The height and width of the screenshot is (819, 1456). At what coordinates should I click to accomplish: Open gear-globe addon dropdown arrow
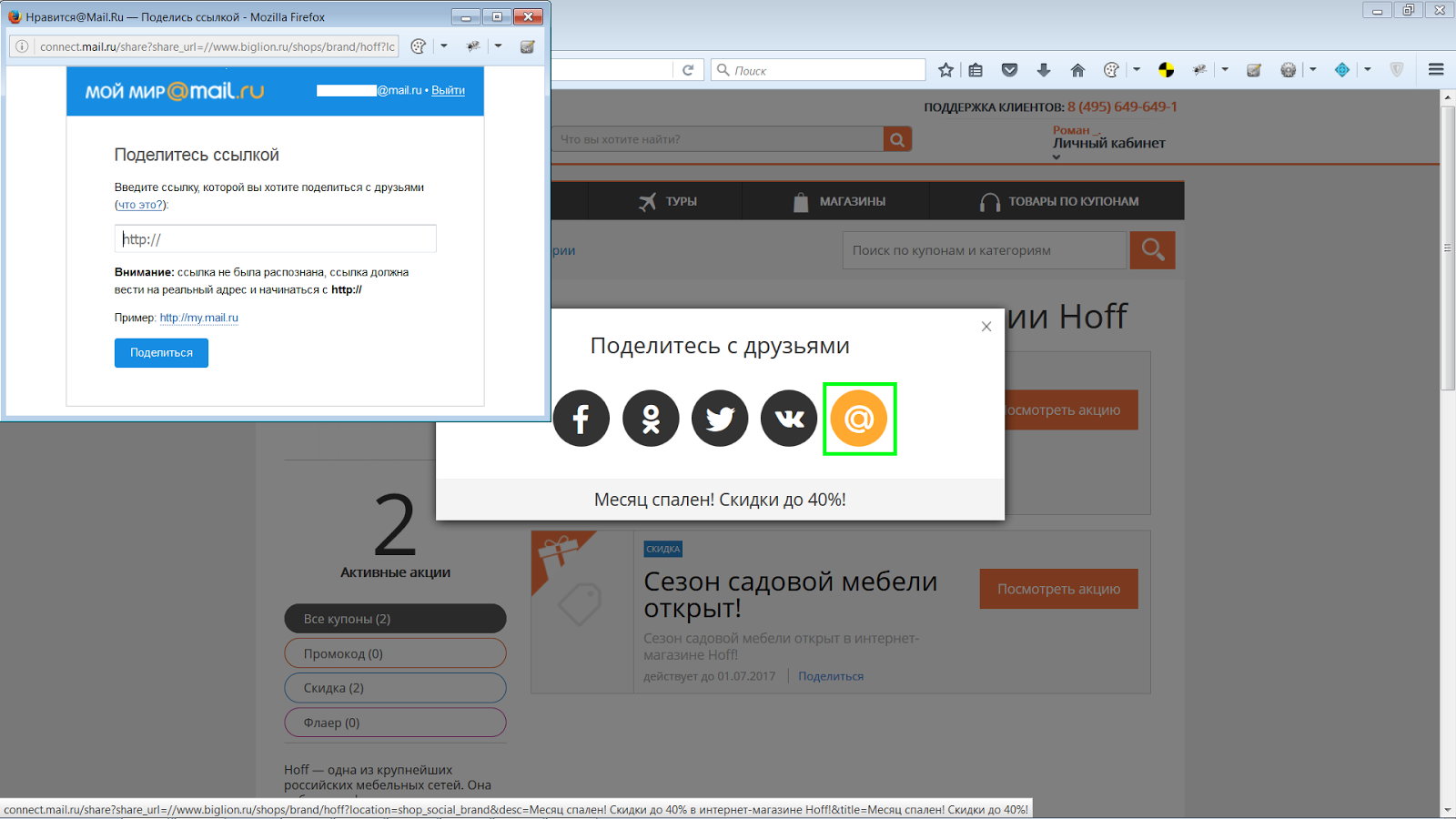1313,70
